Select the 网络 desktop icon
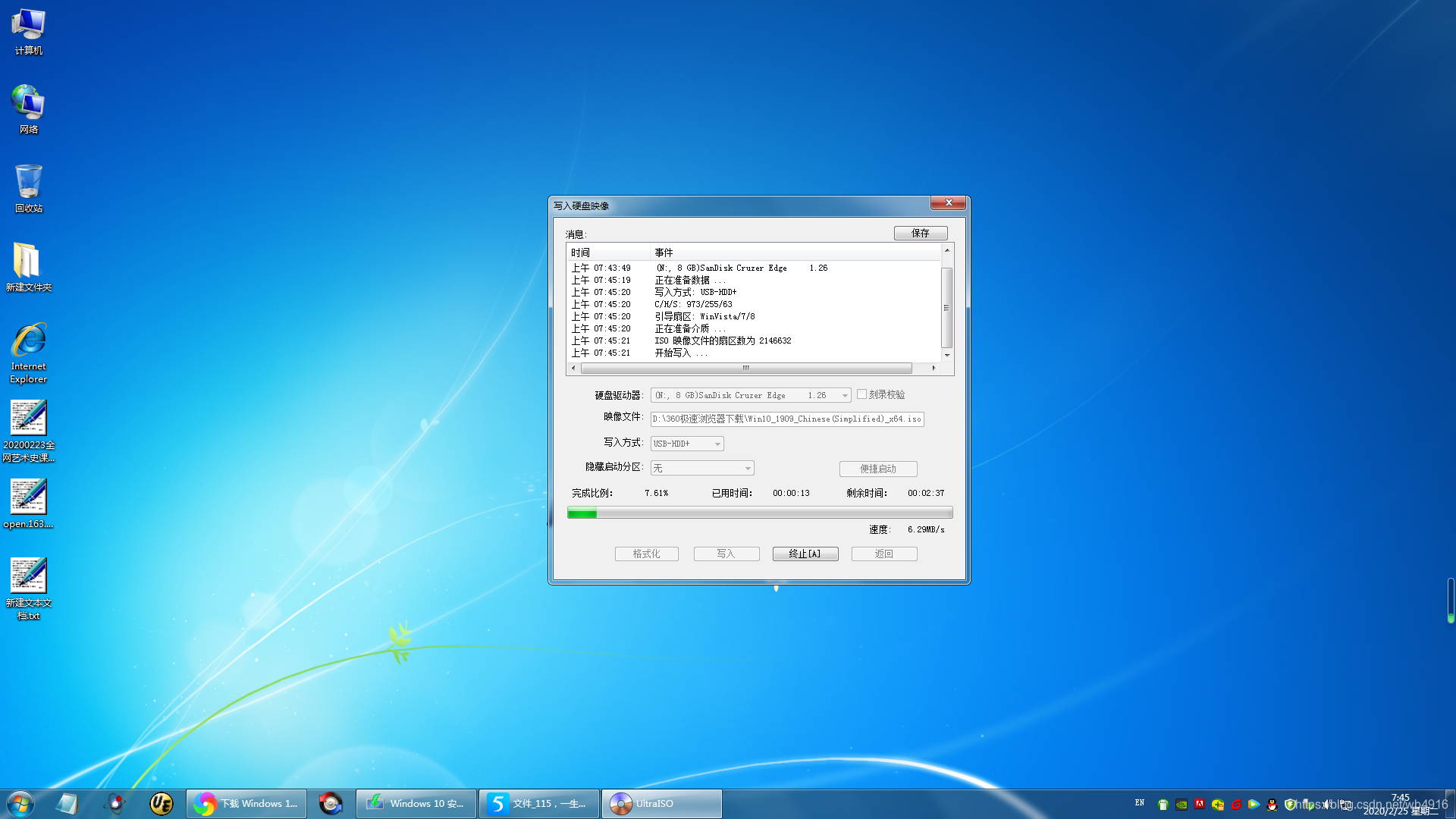The height and width of the screenshot is (819, 1456). pos(28,109)
